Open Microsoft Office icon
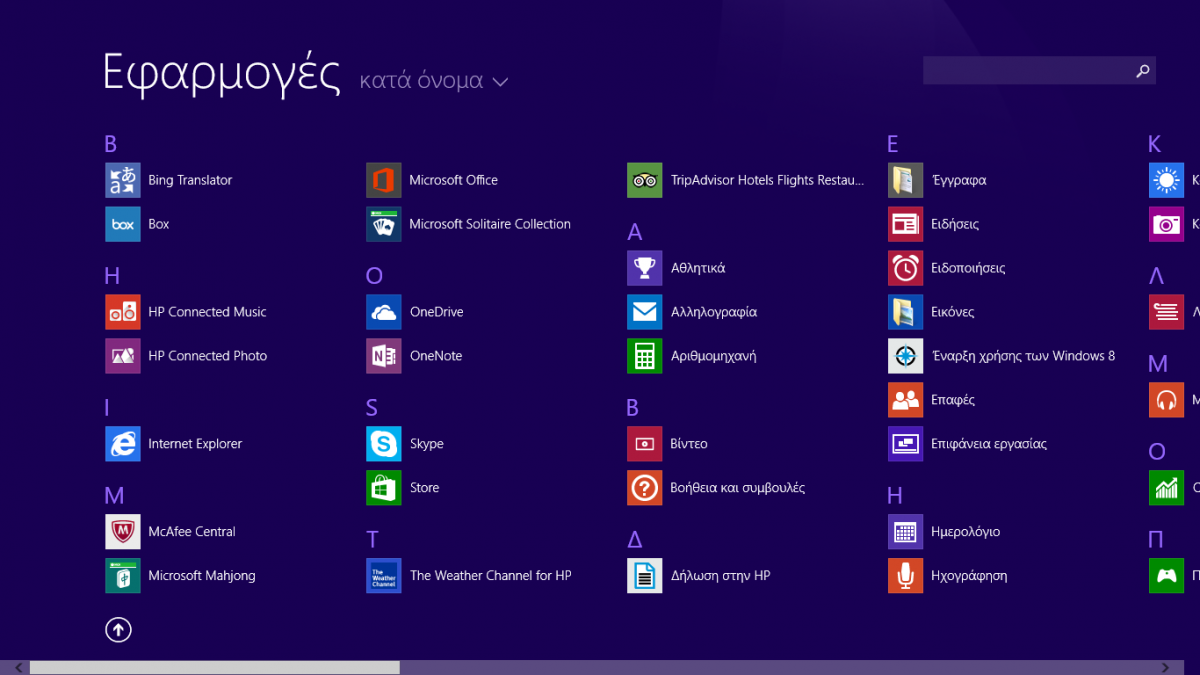1200x675 pixels. click(384, 180)
